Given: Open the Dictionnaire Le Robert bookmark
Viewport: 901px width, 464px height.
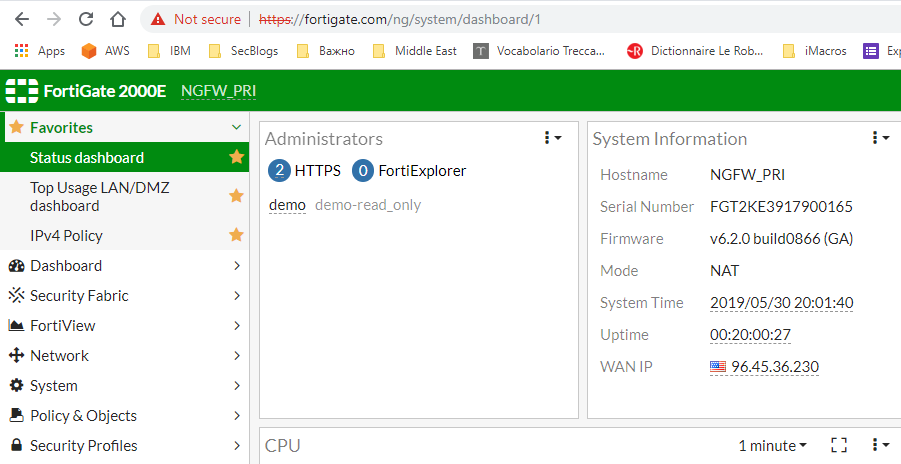Looking at the screenshot, I should coord(695,51).
